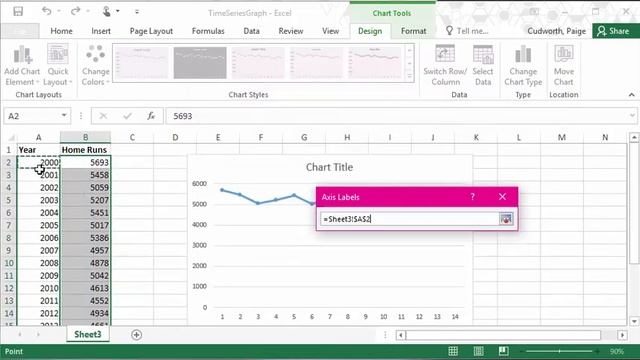Open Customize Quick Access Toolbar arrow

tap(137, 11)
